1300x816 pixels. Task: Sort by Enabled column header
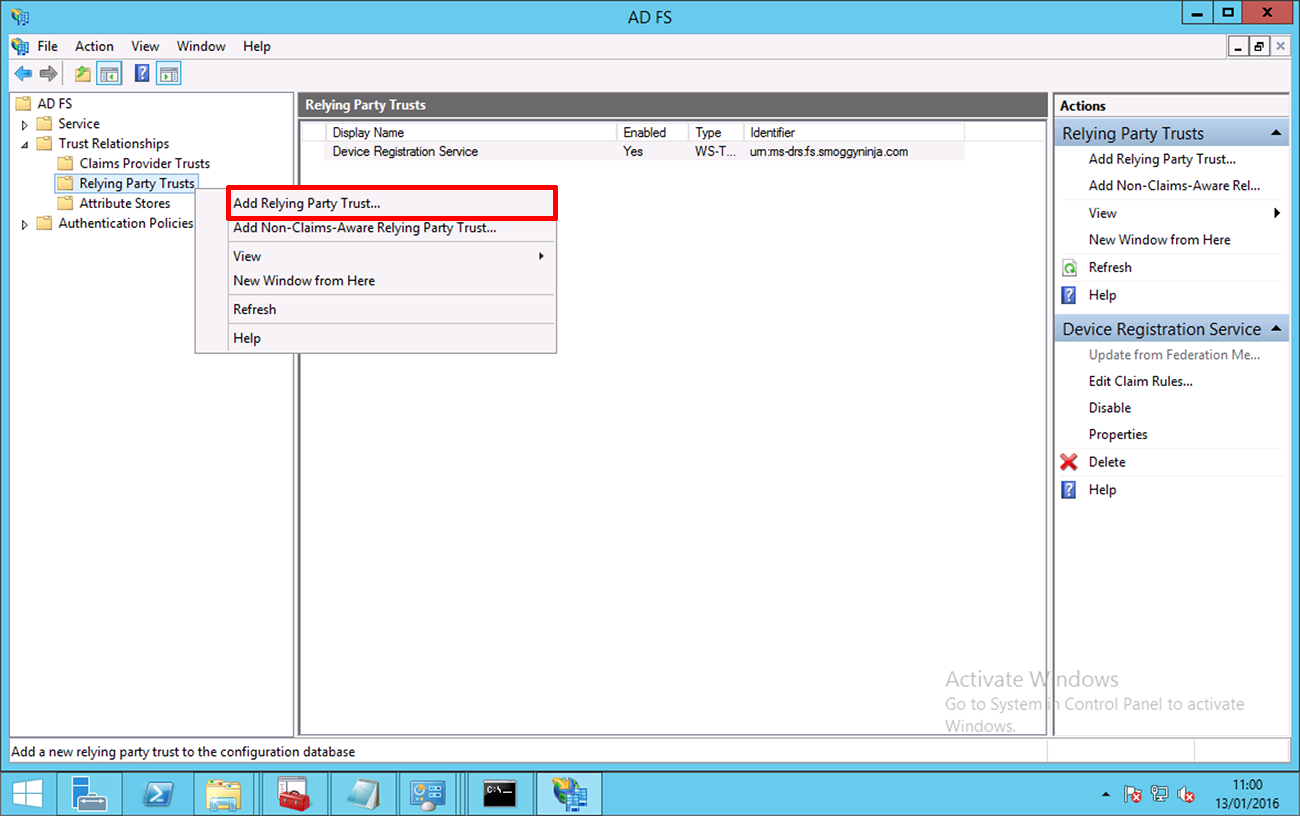653,132
